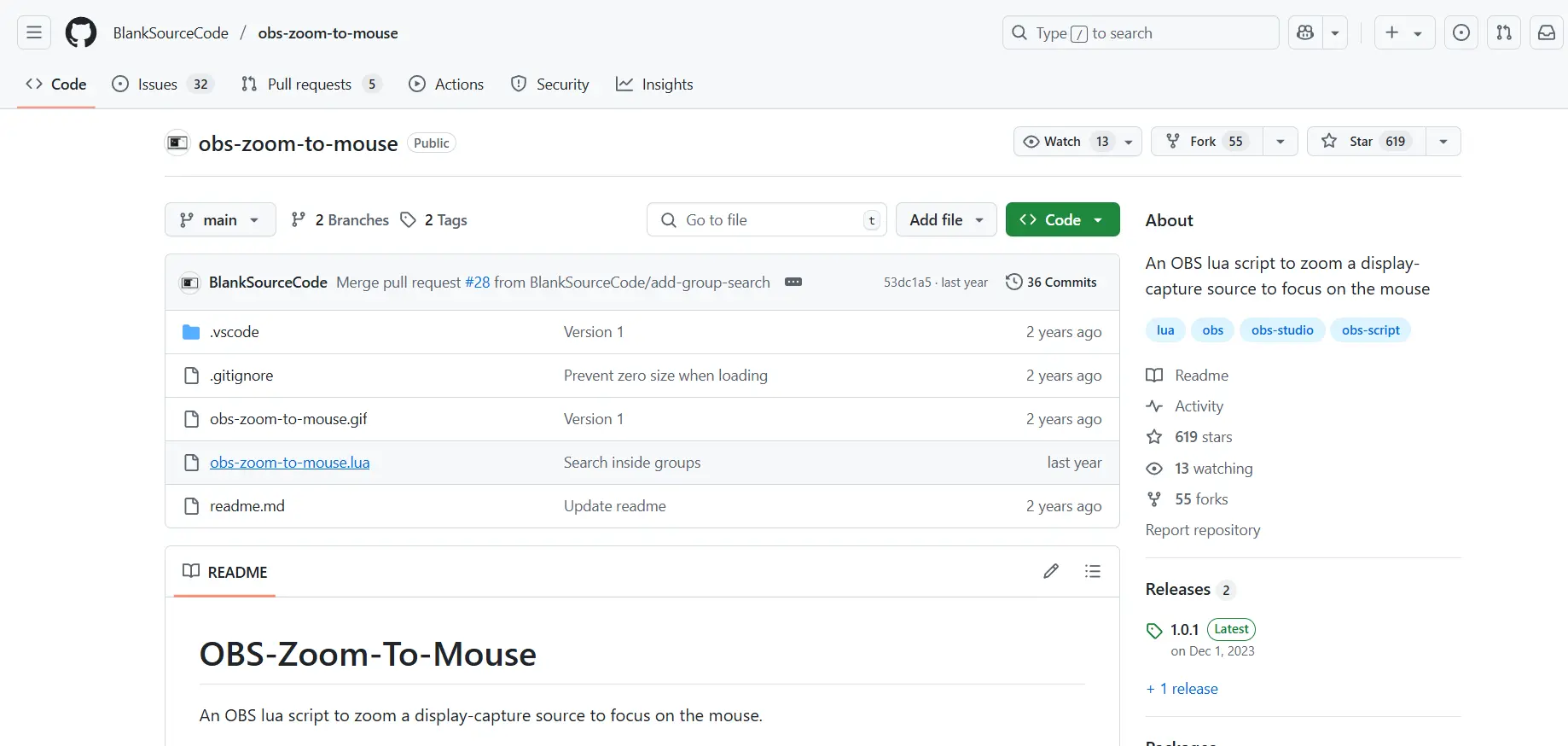Viewport: 1568px width, 746px height.
Task: Open the Star lists dropdown
Action: 1443,141
